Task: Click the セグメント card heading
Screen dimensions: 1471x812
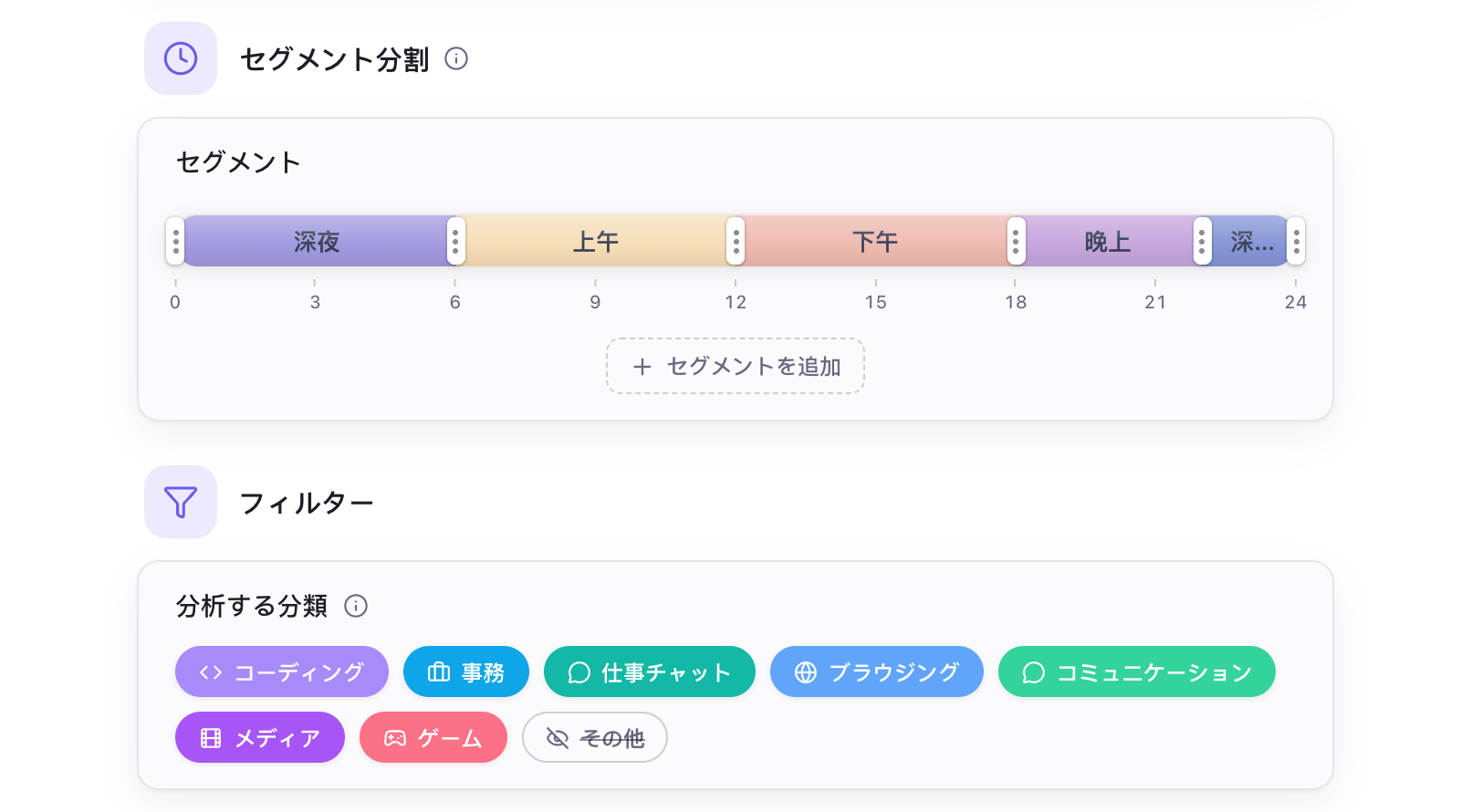Action: [x=238, y=162]
